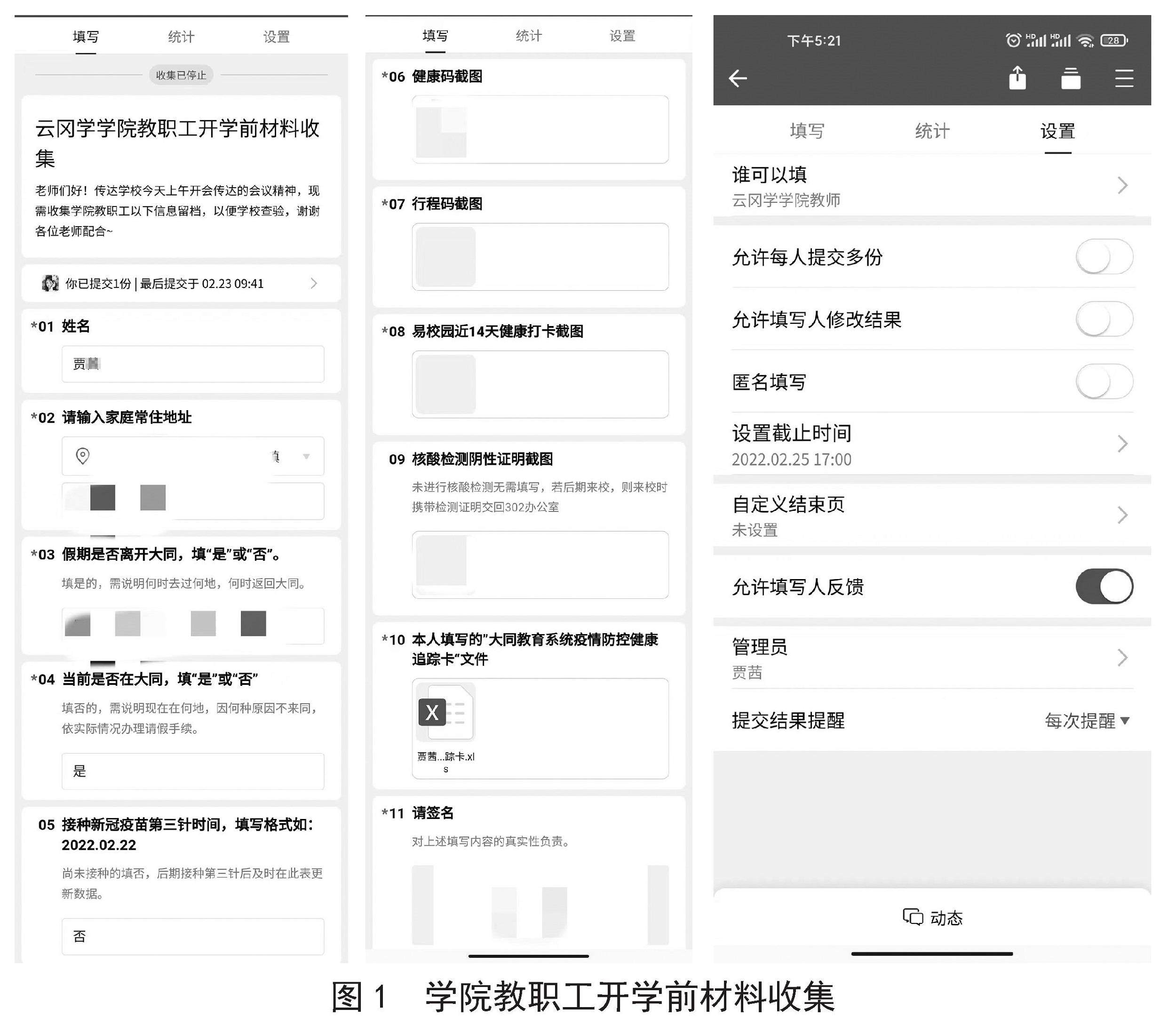Viewport: 1176px width, 1025px height.
Task: Open the stacked files archive icon
Action: coord(1071,79)
